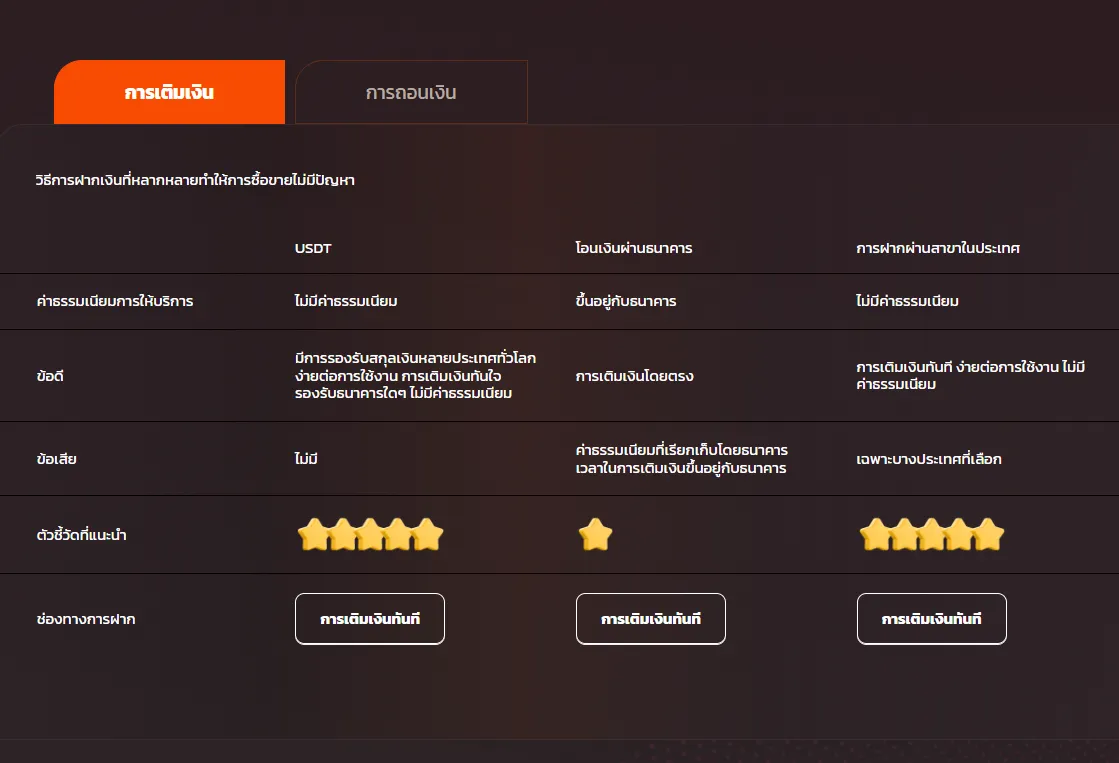Switch to the การถอนเงิน withdrawal tab
Viewport: 1119px width, 763px height.
point(411,92)
